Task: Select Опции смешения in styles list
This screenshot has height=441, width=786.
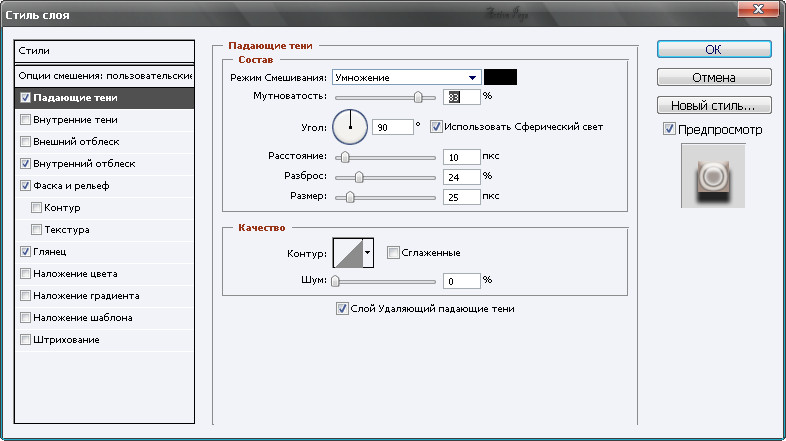Action: coord(105,76)
